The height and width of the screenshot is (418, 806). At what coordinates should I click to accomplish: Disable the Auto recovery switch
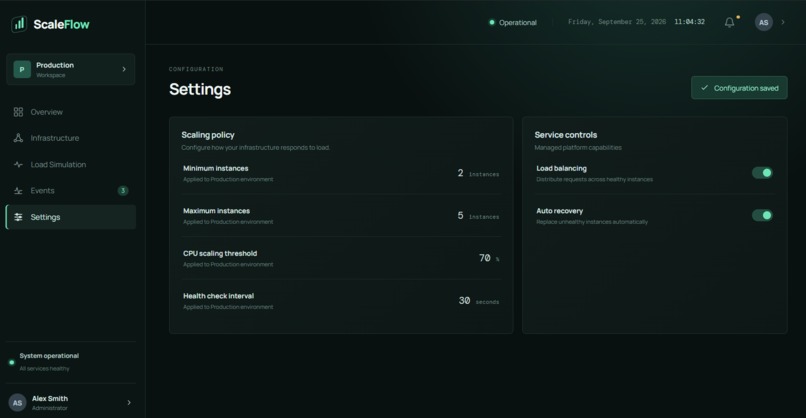[x=762, y=215]
